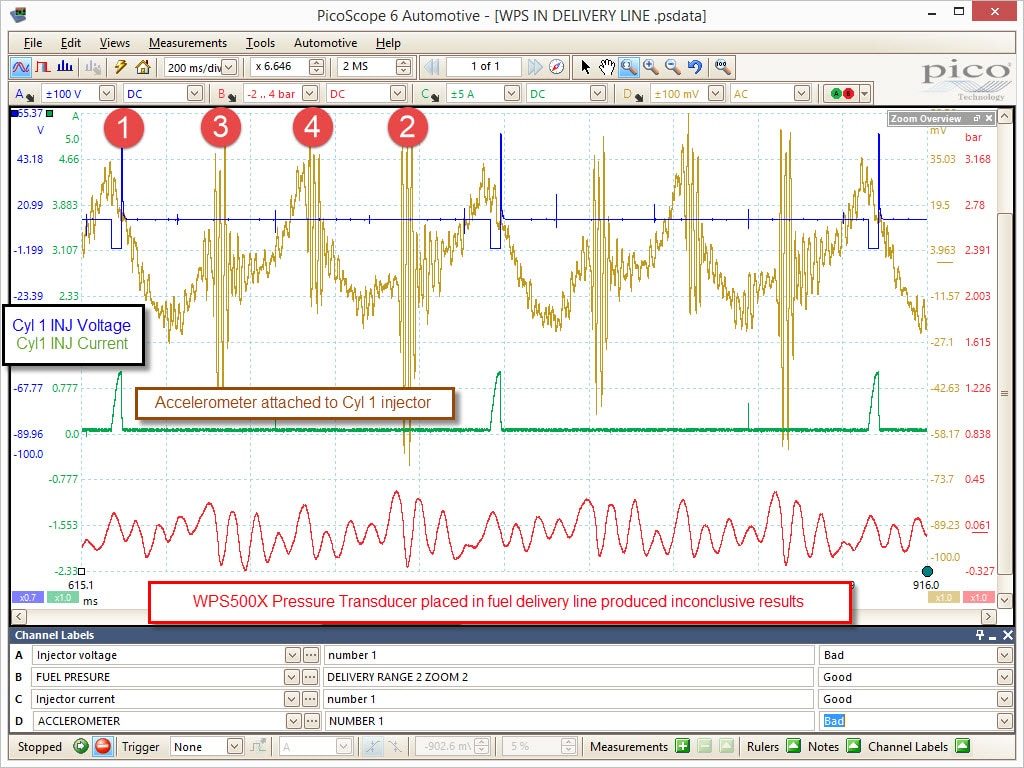The width and height of the screenshot is (1024, 768).
Task: Open Channel D AC coupling dropdown
Action: click(x=802, y=94)
